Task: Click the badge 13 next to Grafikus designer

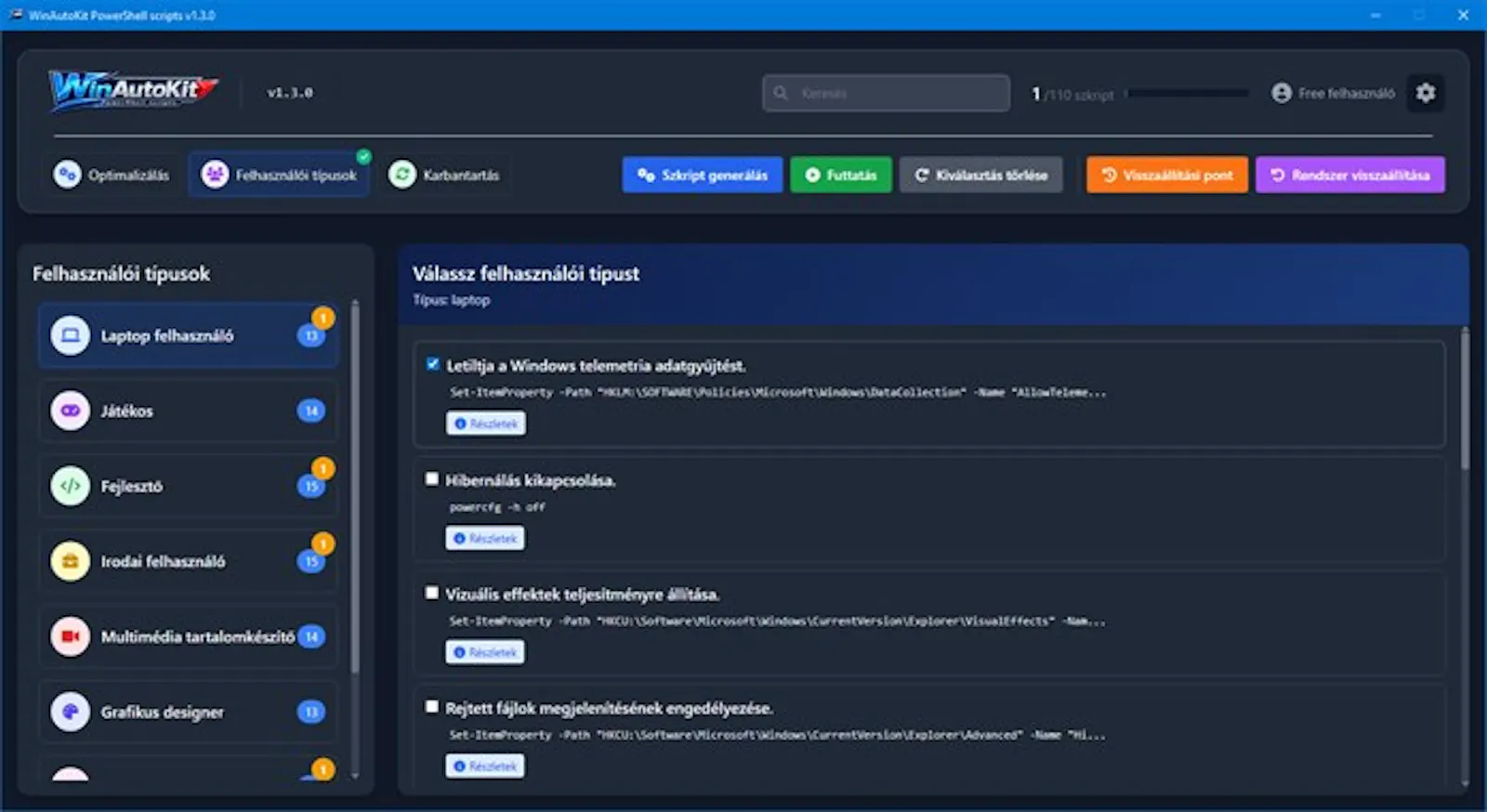Action: [311, 712]
